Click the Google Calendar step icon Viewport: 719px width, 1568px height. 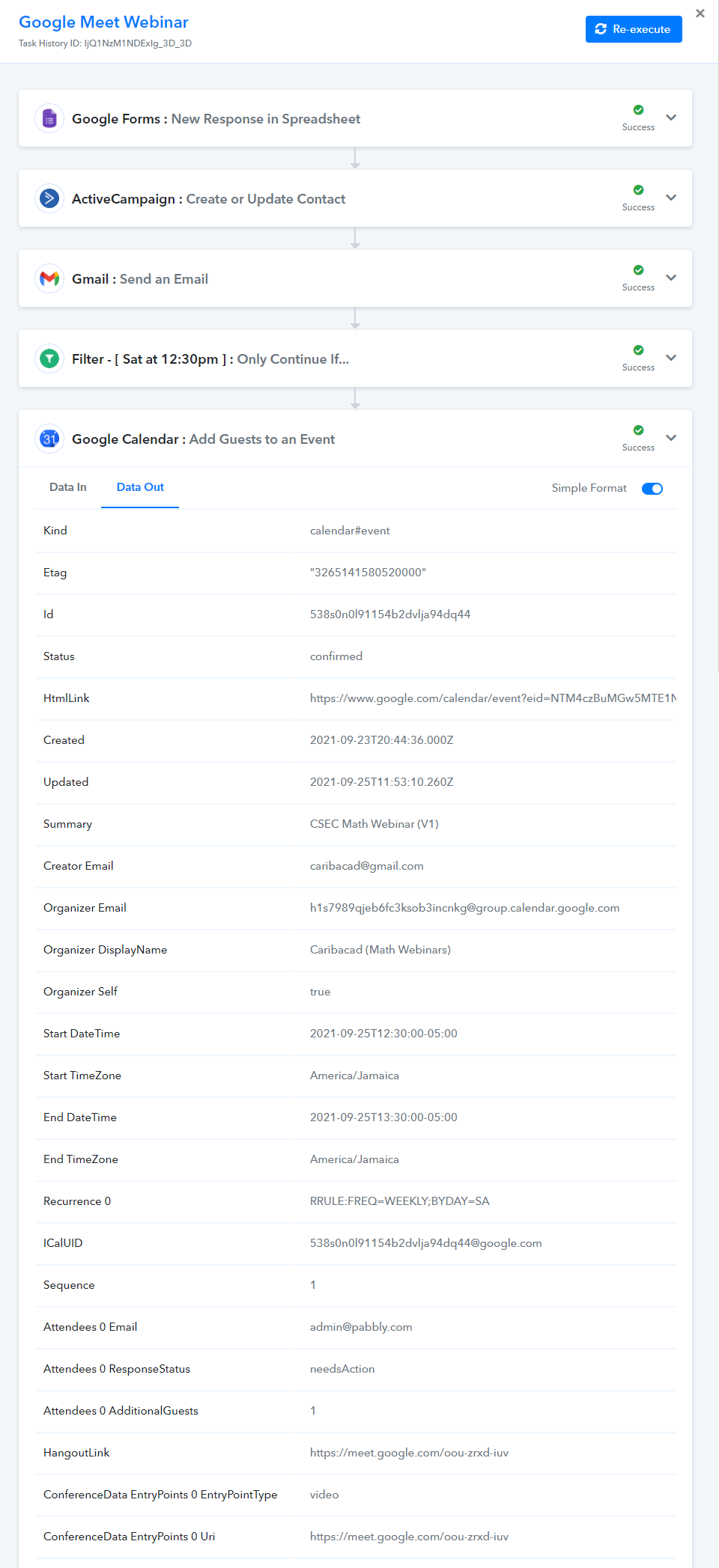pos(49,439)
